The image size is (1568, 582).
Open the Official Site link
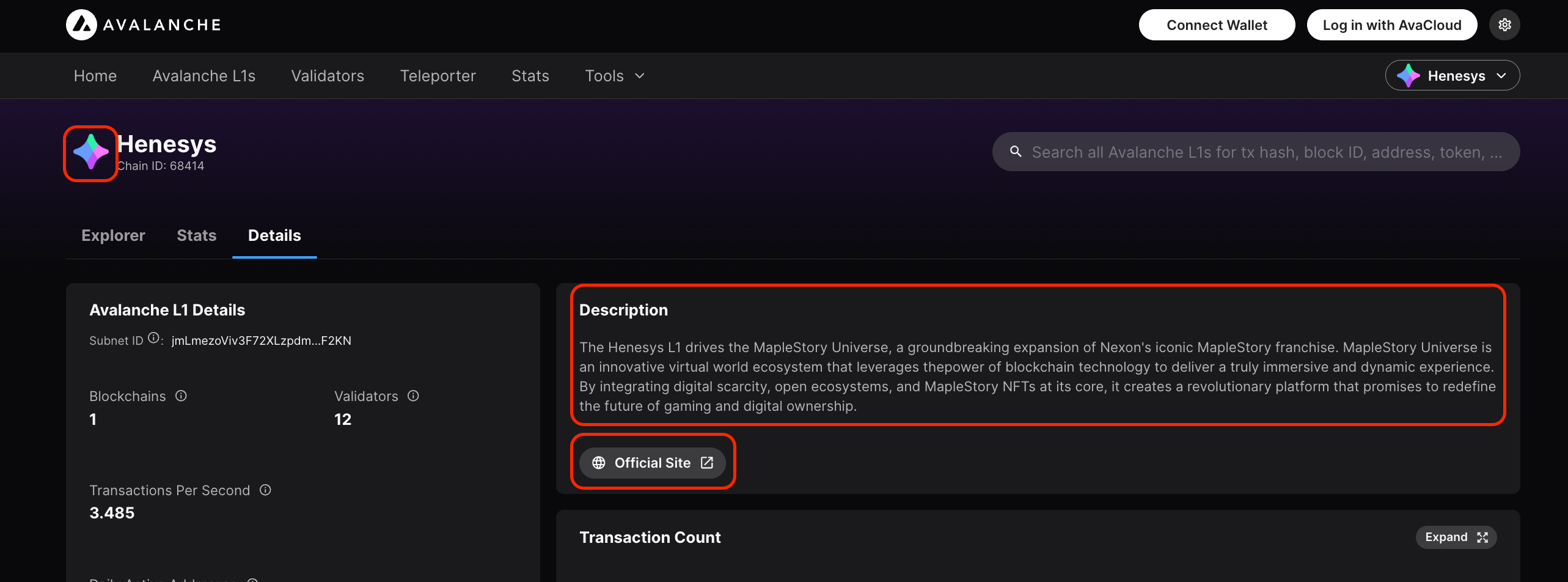click(652, 463)
